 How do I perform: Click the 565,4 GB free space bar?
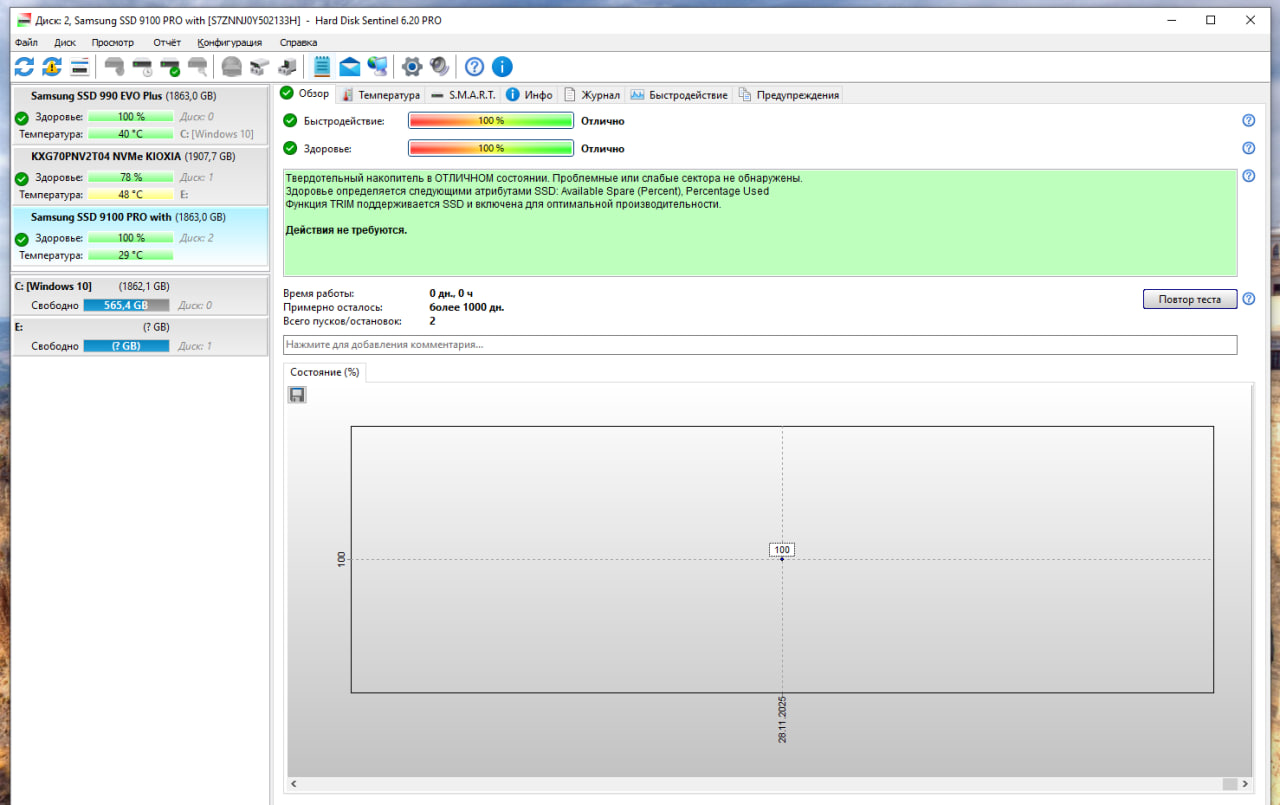126,305
